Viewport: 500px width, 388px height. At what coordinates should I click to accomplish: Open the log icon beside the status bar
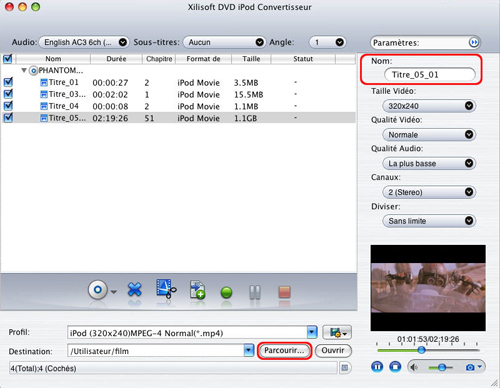(345, 368)
